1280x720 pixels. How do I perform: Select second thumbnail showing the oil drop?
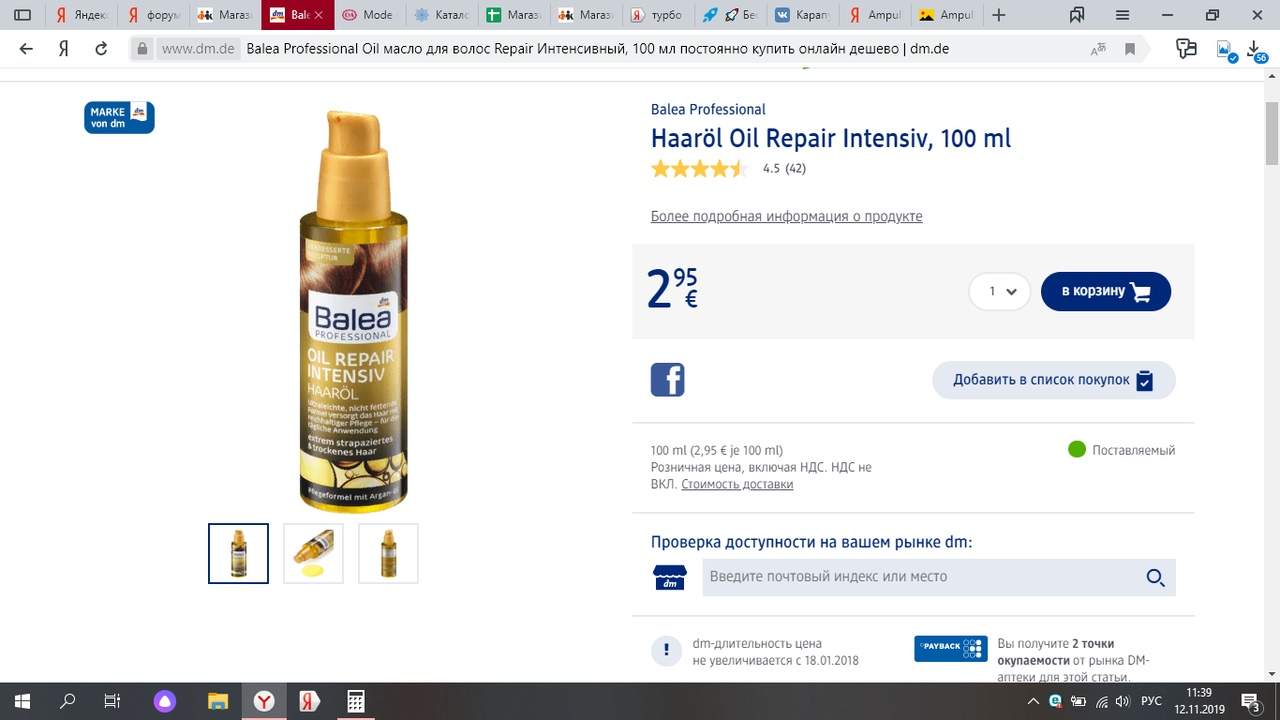coord(313,553)
